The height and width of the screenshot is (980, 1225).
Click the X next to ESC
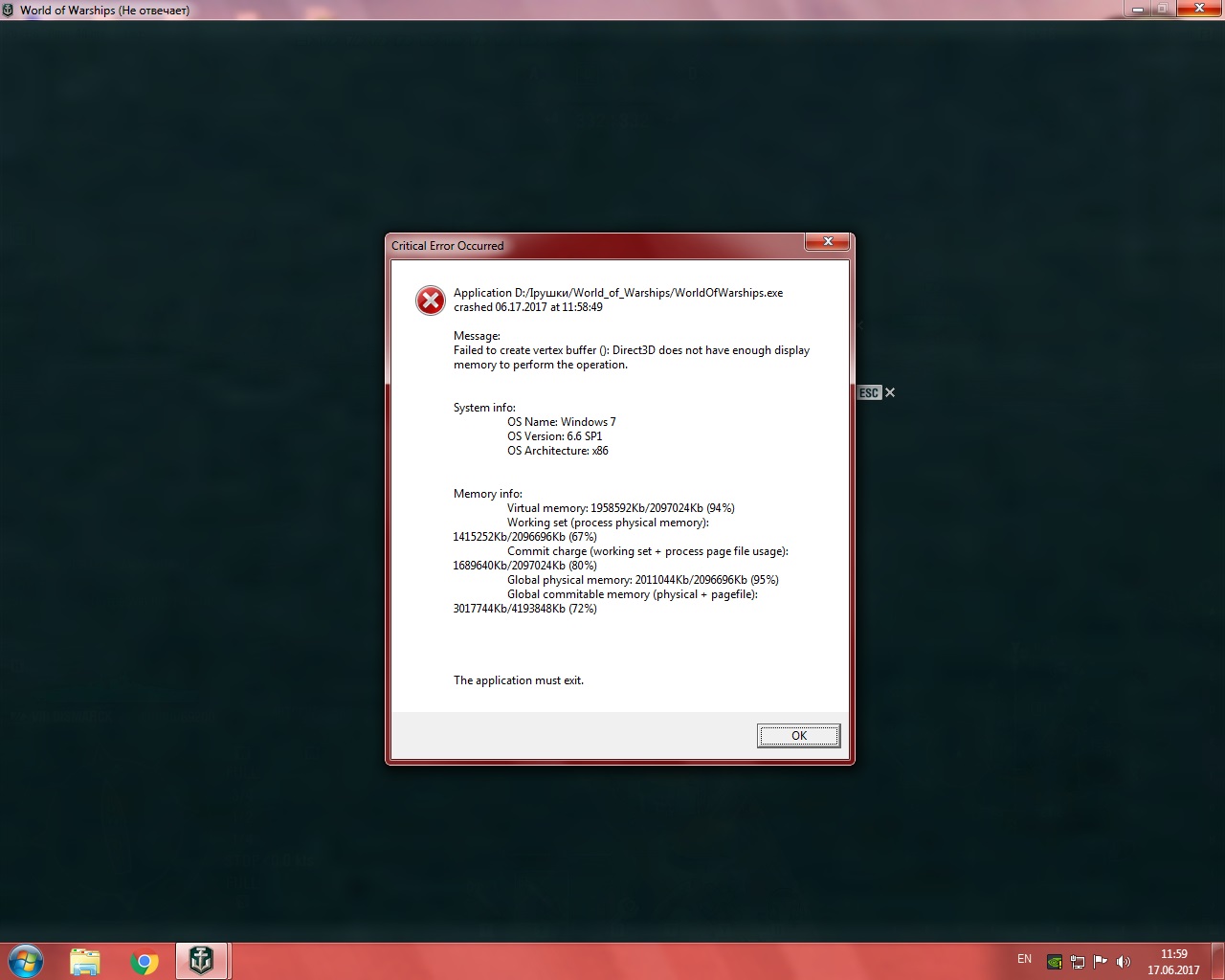[x=890, y=392]
